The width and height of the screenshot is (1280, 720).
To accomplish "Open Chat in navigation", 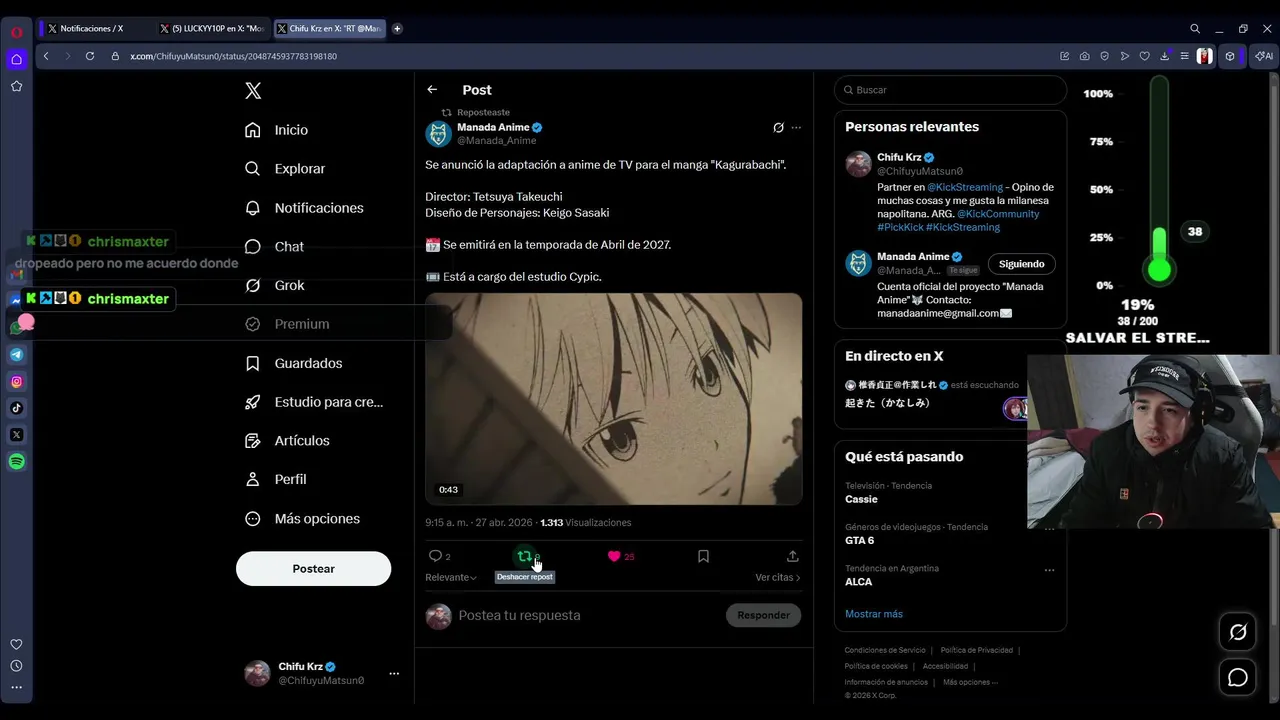I will [x=275, y=246].
